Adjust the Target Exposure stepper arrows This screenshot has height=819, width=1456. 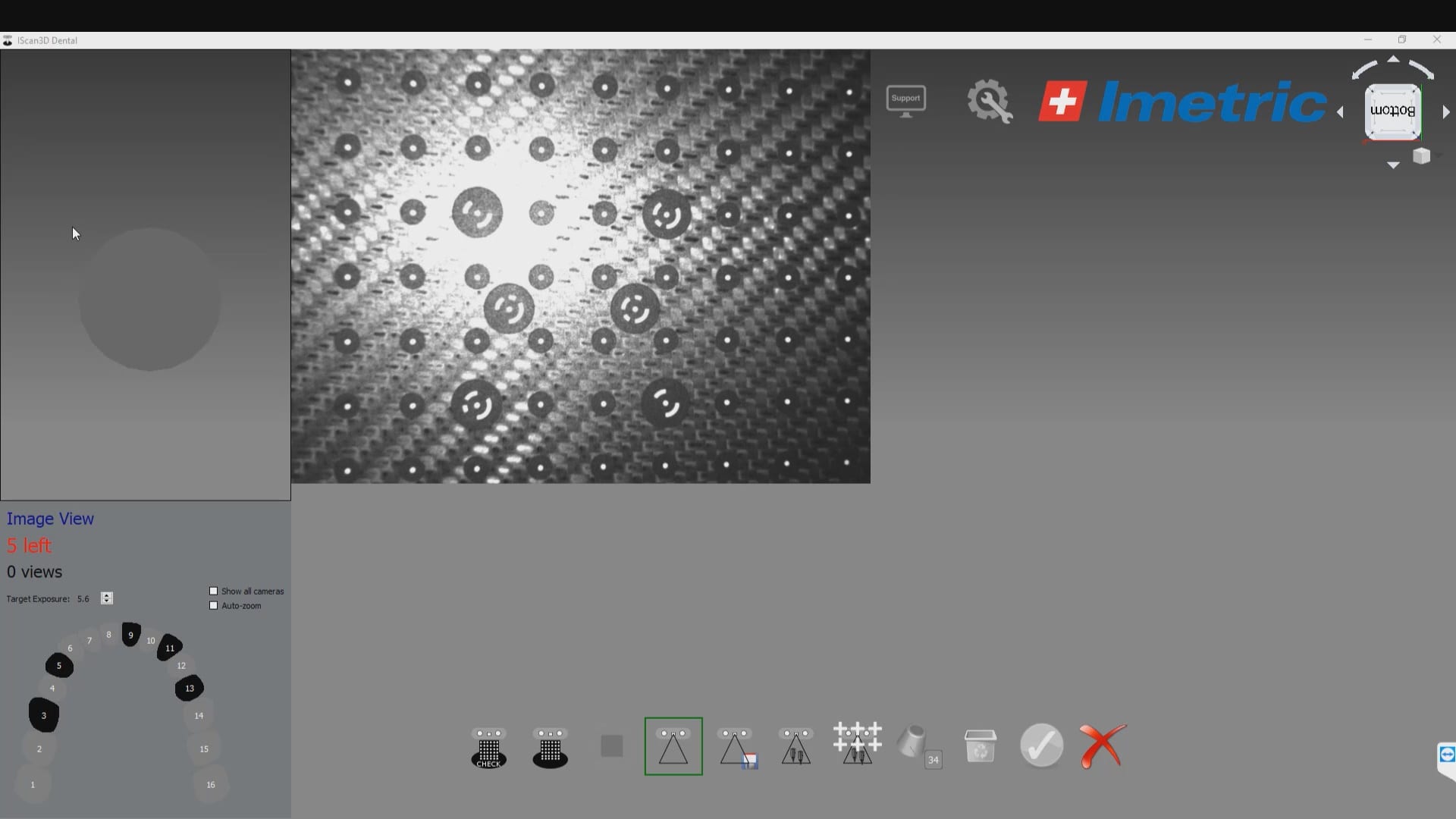click(107, 598)
